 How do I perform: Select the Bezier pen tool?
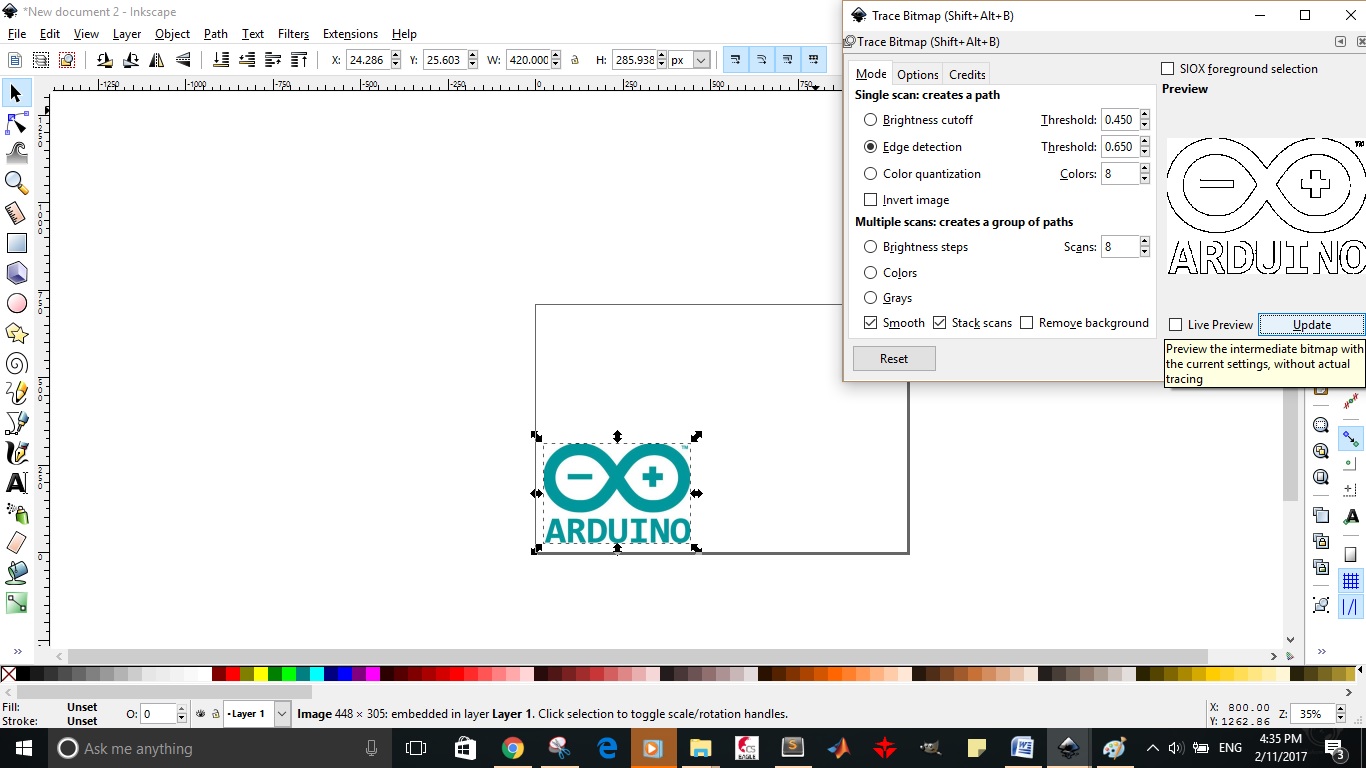(17, 423)
